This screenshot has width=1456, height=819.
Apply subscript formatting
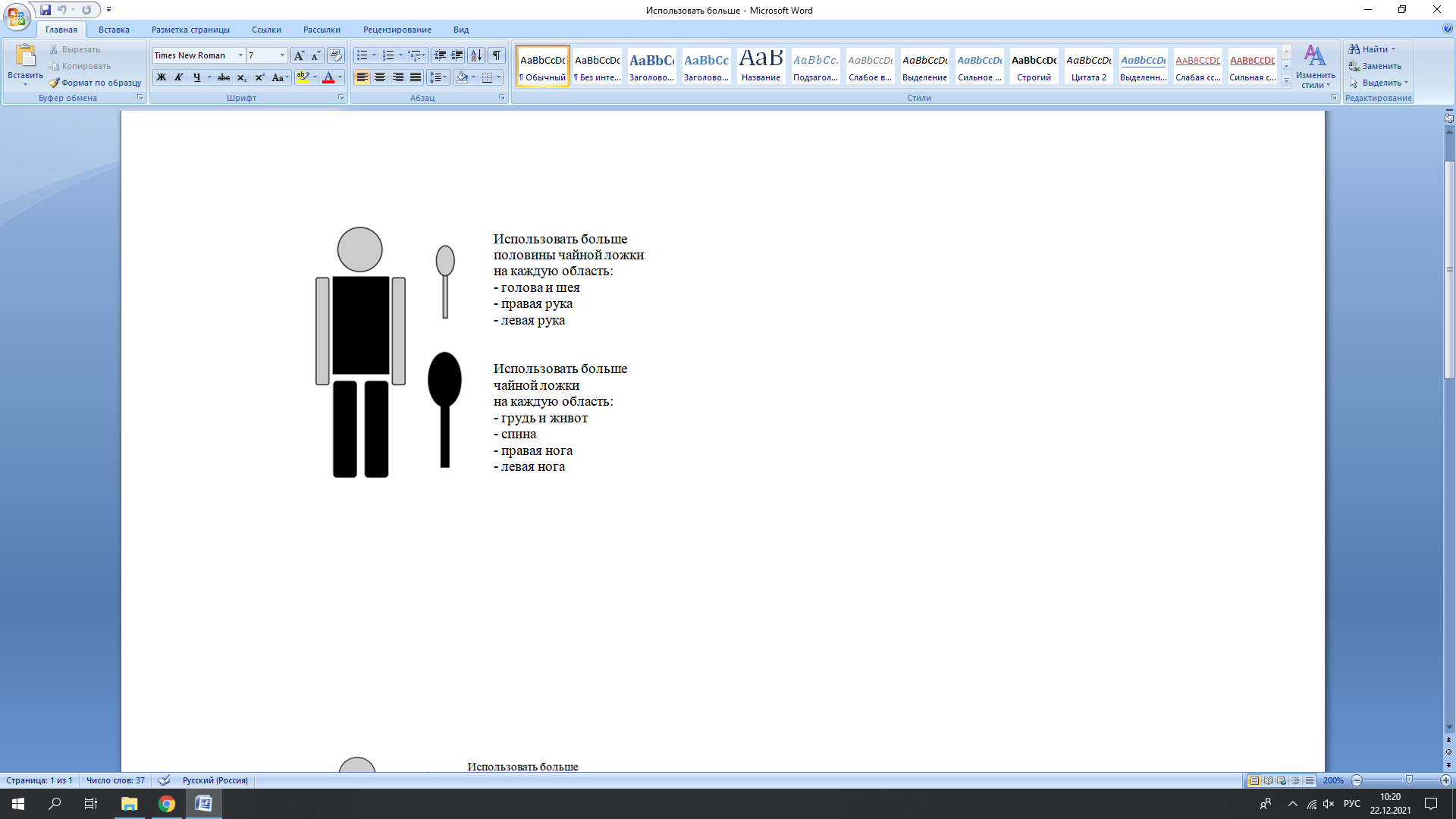coord(241,77)
